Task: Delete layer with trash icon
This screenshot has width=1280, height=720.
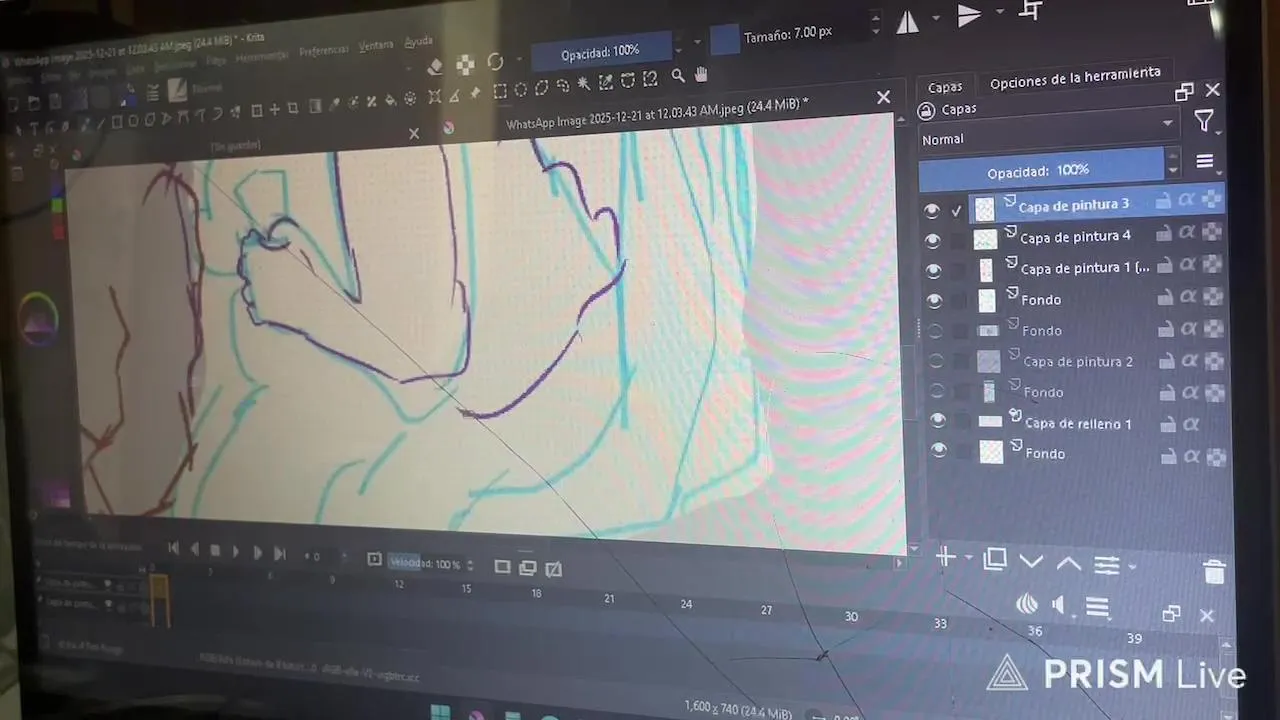Action: click(1214, 571)
